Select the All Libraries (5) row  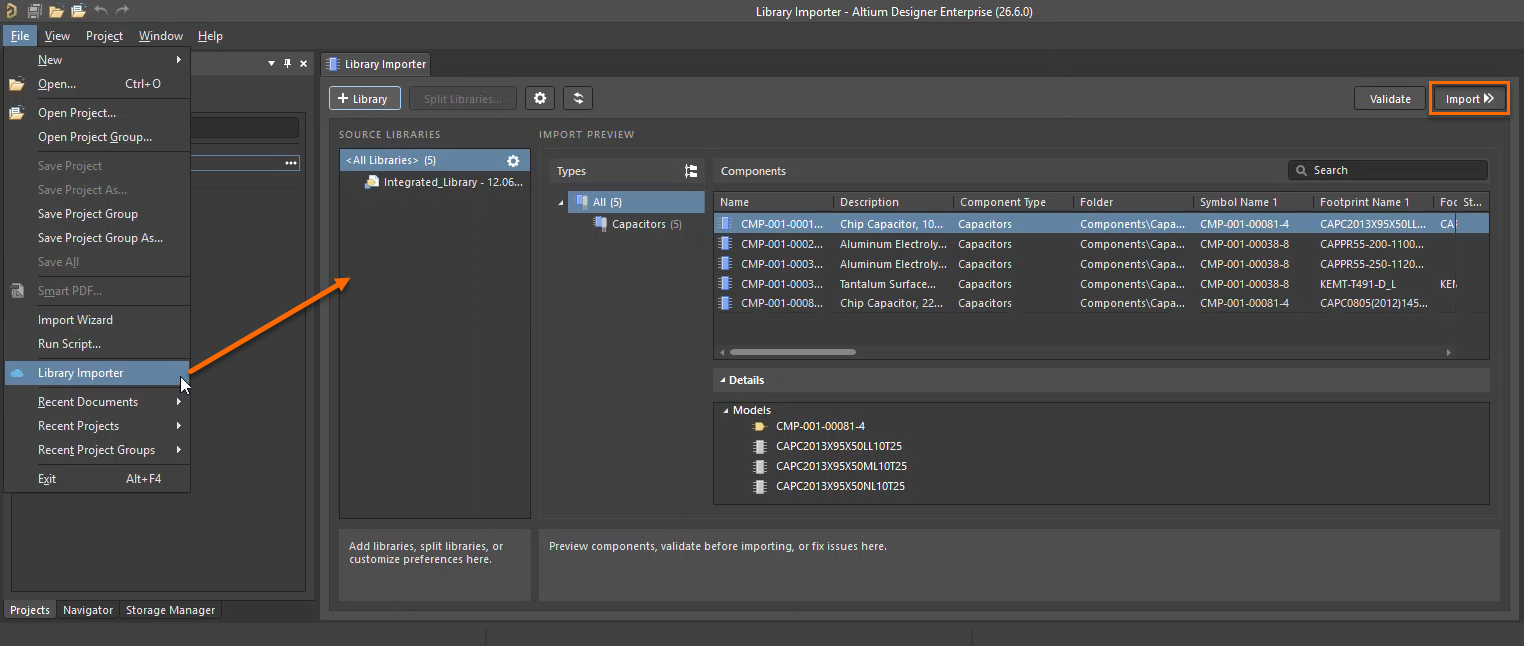[435, 160]
